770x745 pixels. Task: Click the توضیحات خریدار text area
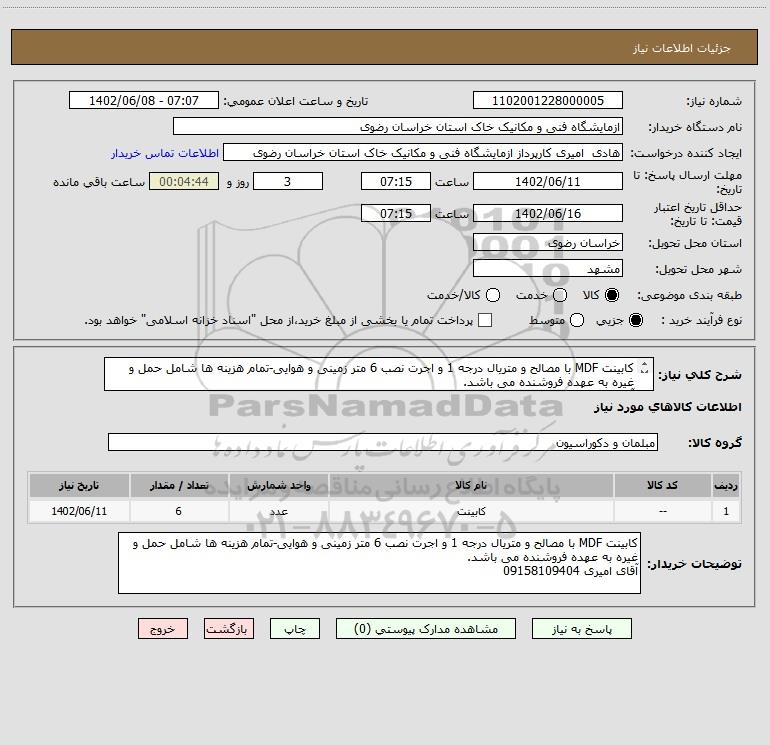tap(379, 563)
